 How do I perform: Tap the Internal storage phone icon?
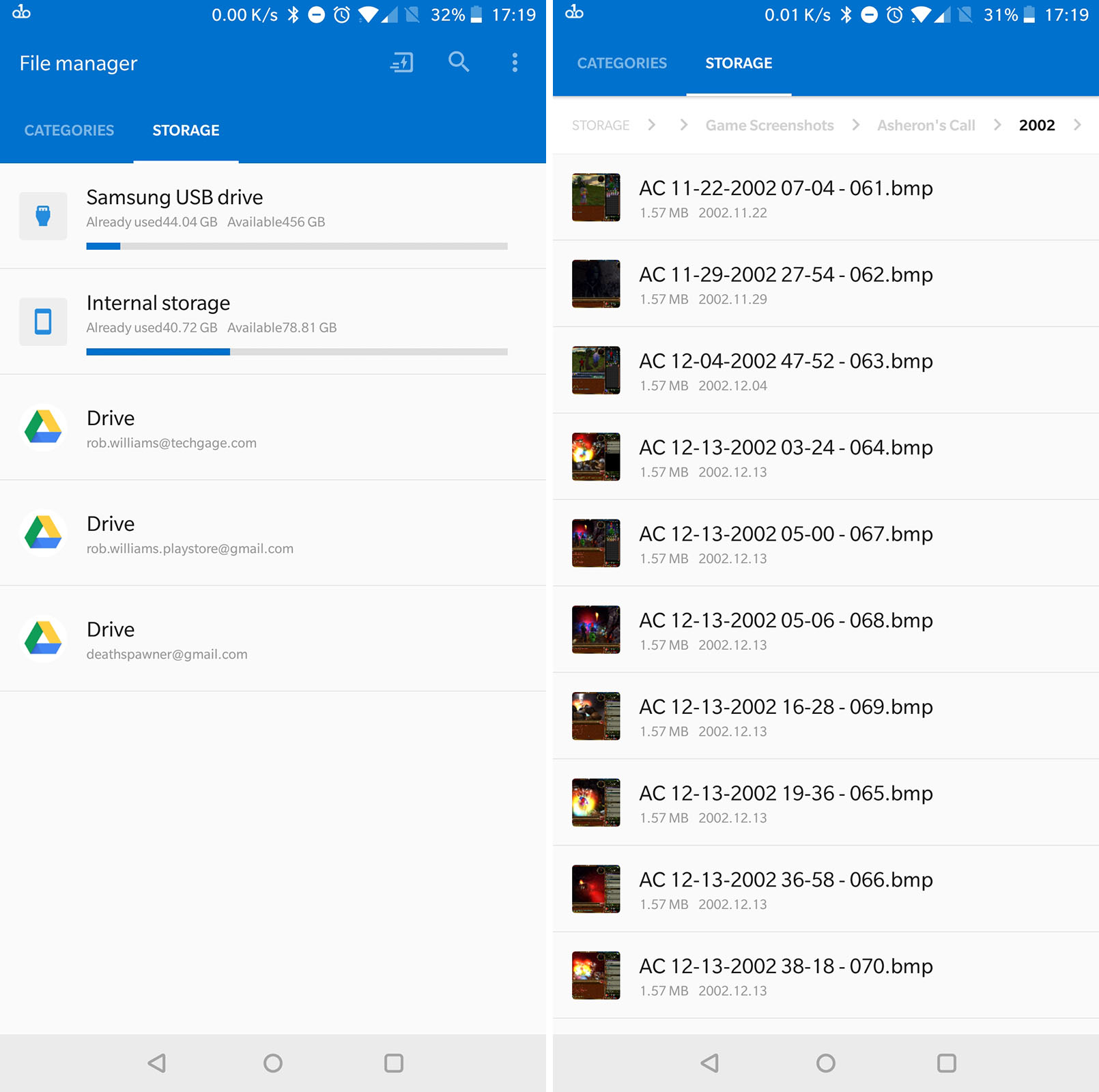click(x=43, y=321)
